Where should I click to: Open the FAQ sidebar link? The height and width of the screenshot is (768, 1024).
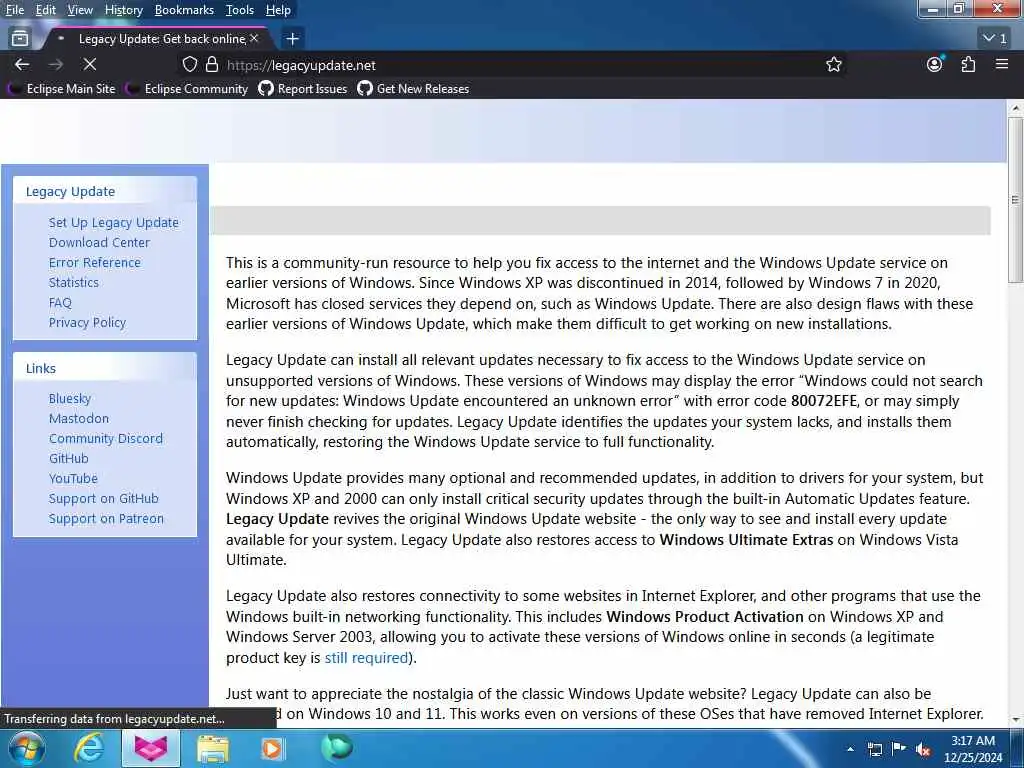pos(60,302)
